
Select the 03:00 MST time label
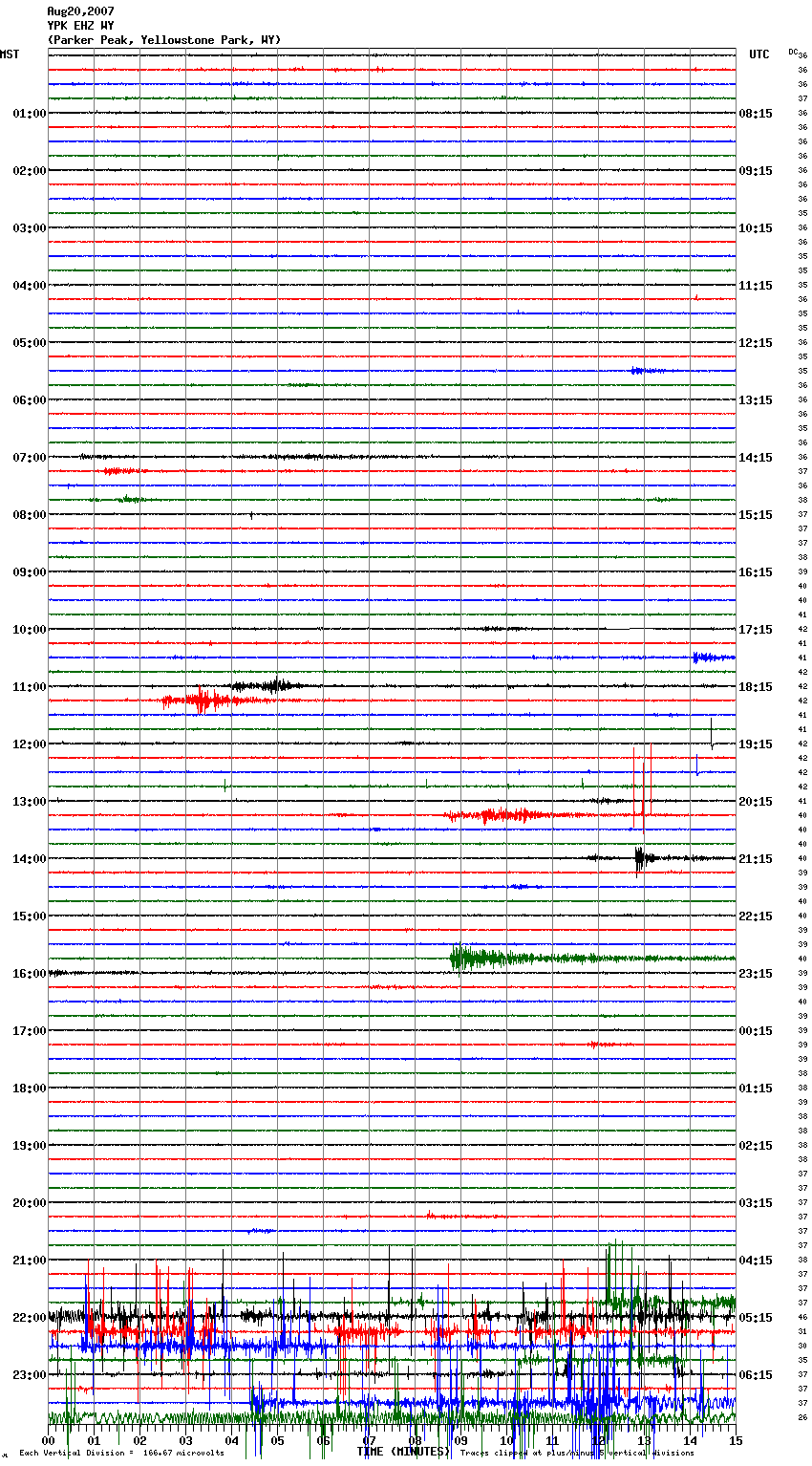(x=30, y=228)
